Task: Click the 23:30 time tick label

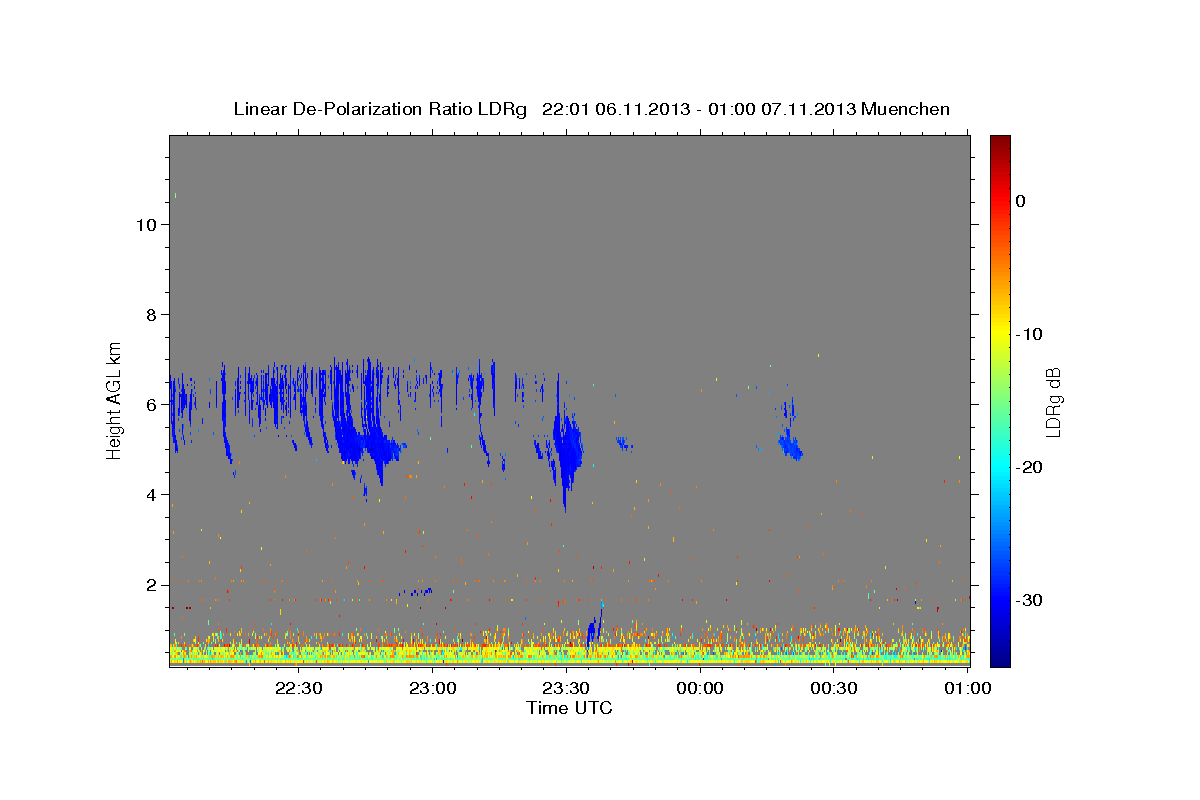Action: point(566,688)
